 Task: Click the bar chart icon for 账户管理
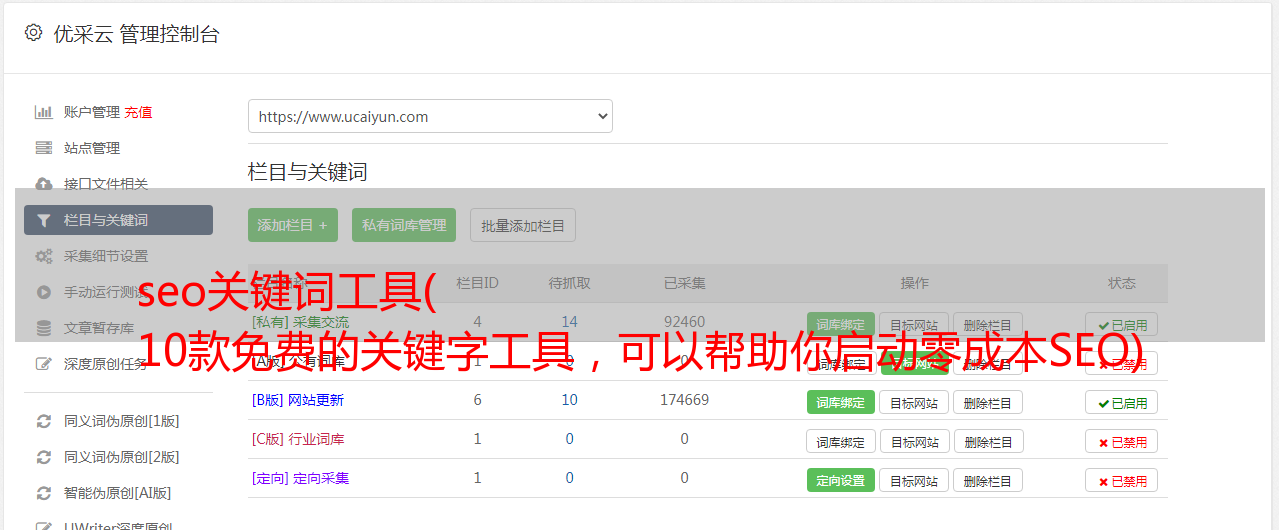point(43,112)
